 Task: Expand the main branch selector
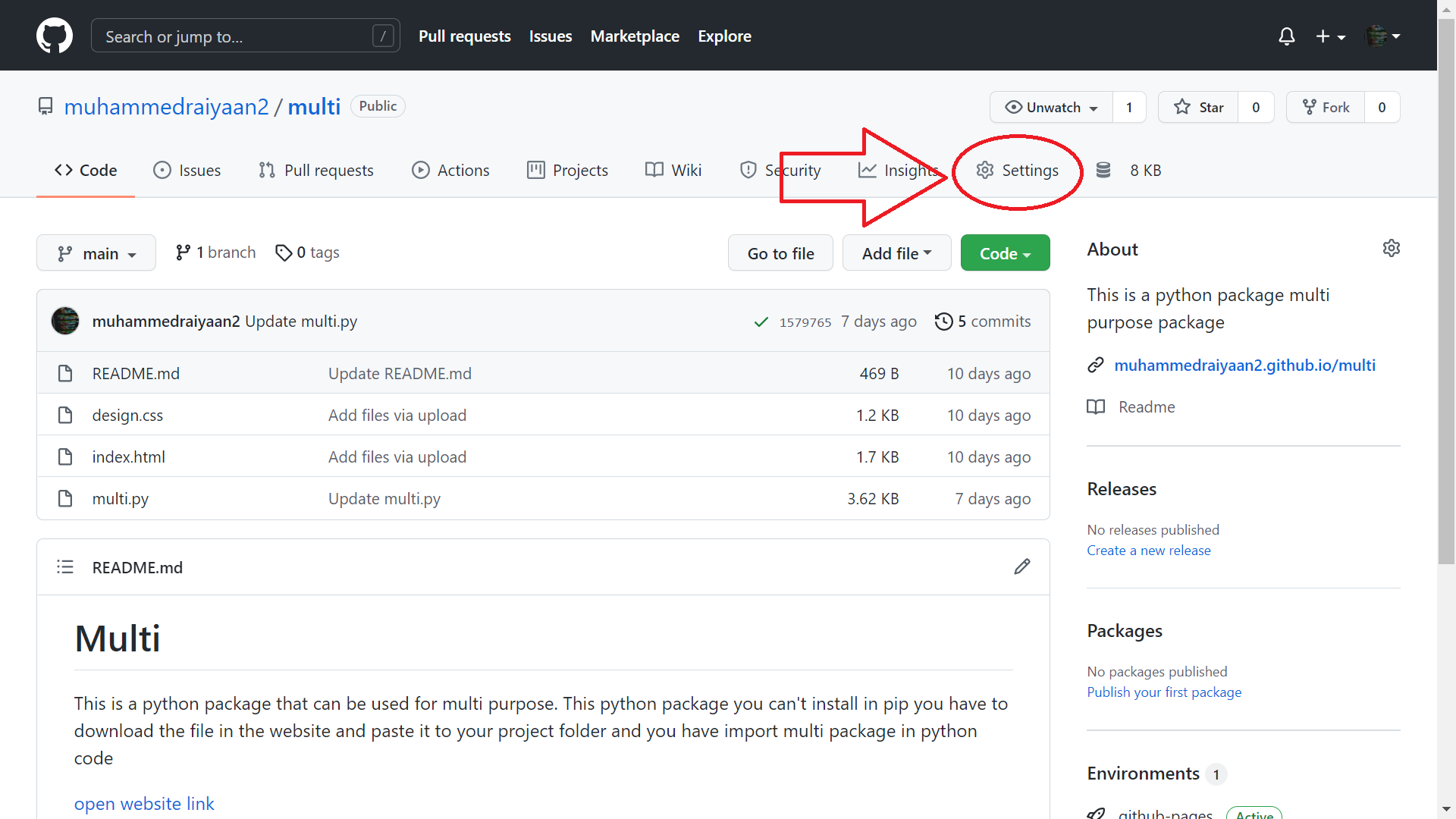pos(96,253)
